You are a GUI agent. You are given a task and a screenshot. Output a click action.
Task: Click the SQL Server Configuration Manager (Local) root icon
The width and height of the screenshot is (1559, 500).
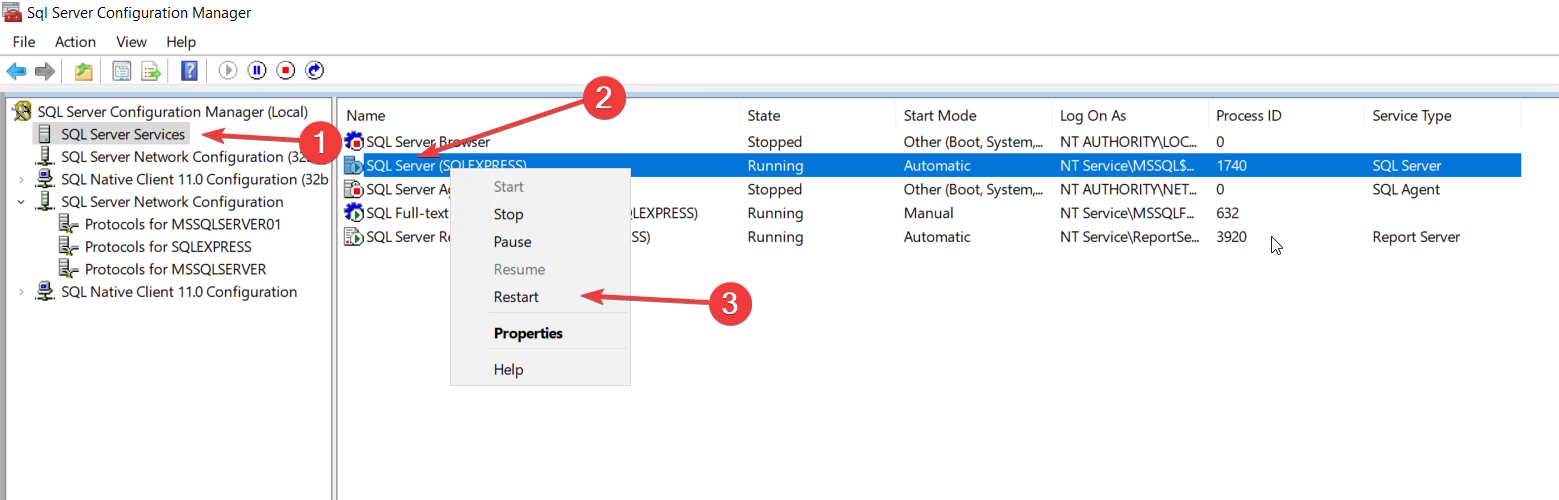22,111
